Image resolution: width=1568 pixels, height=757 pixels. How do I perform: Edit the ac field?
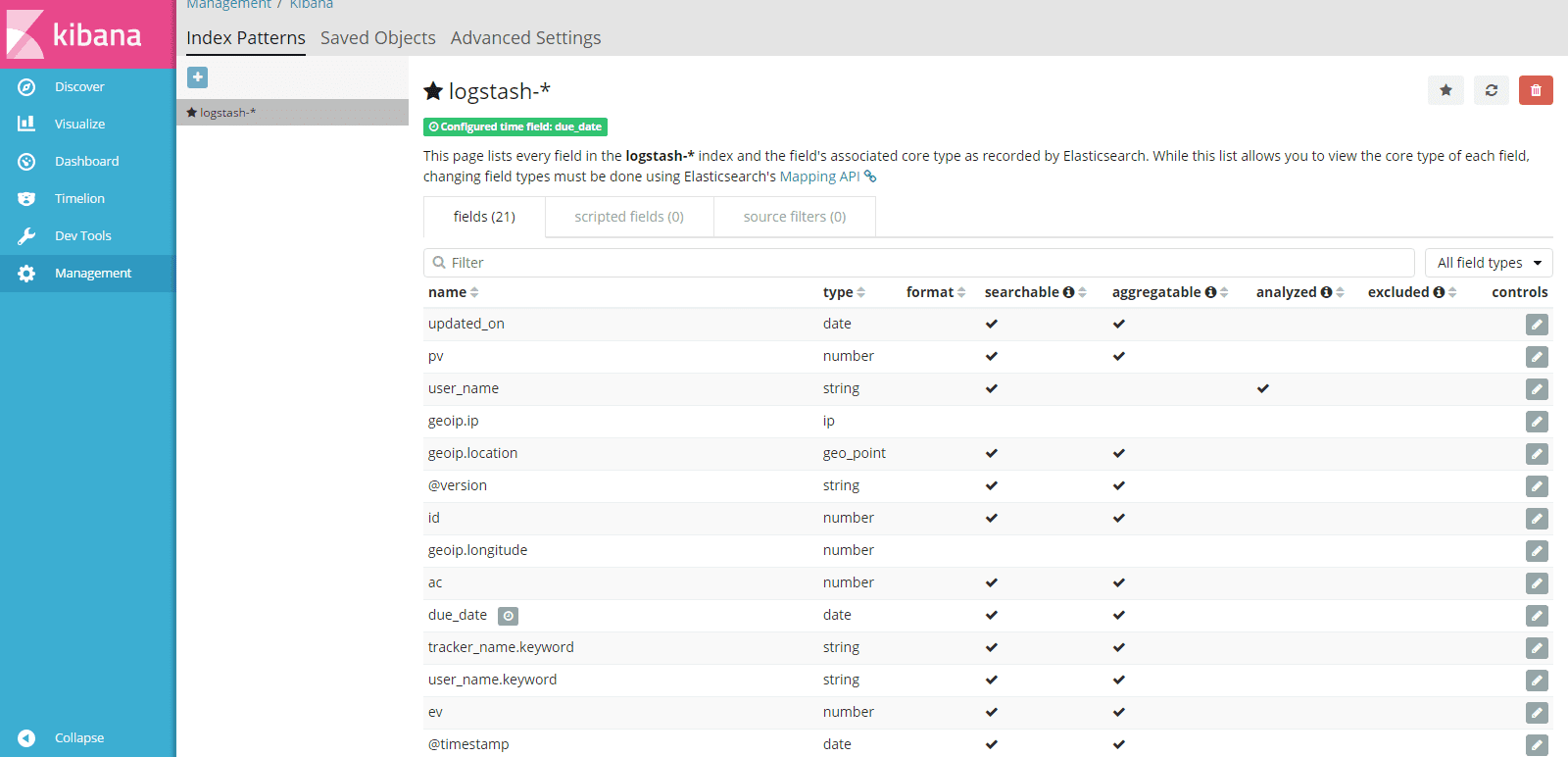(x=1537, y=583)
